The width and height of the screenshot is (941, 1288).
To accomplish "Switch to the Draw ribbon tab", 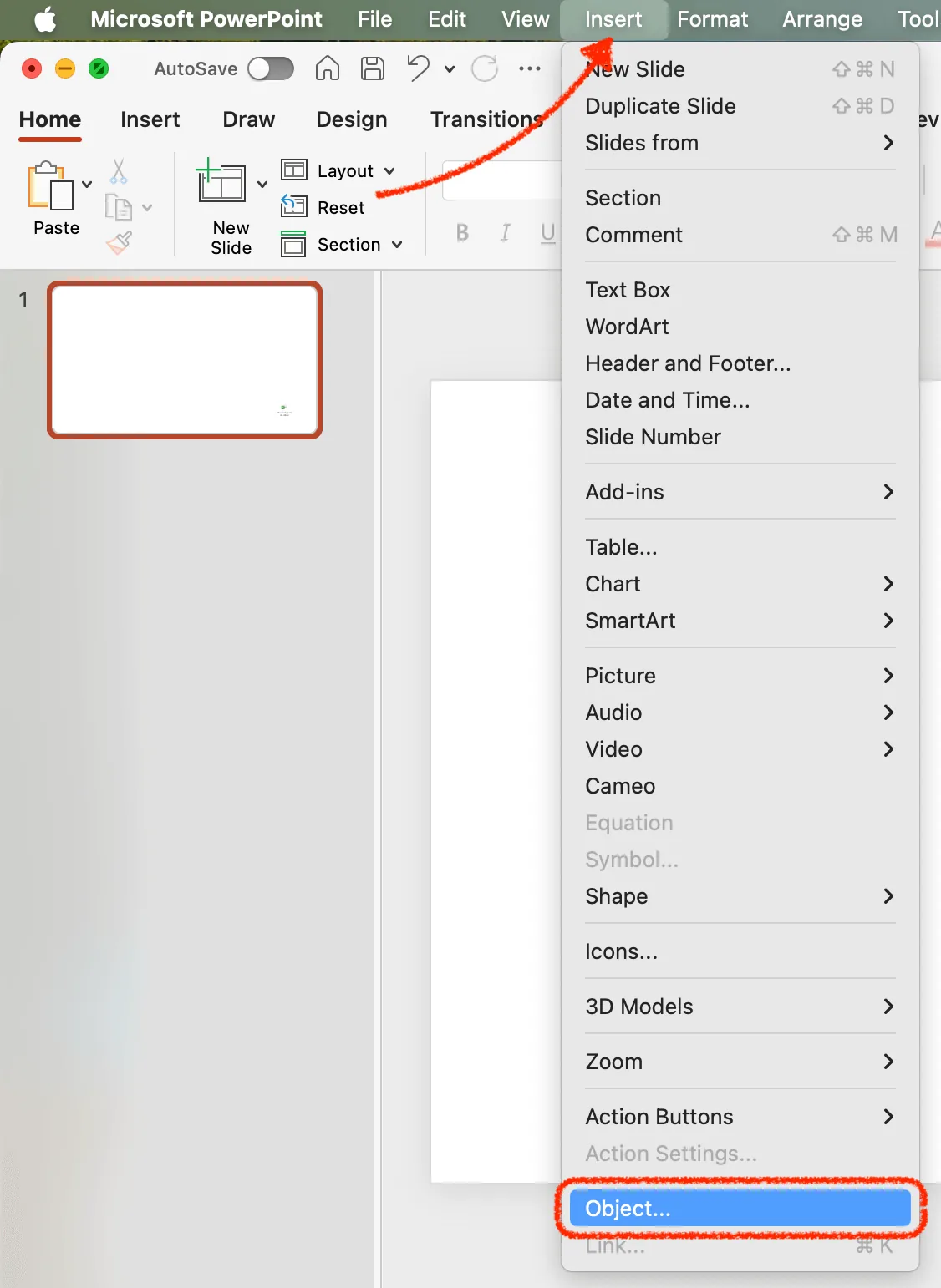I will tap(249, 119).
